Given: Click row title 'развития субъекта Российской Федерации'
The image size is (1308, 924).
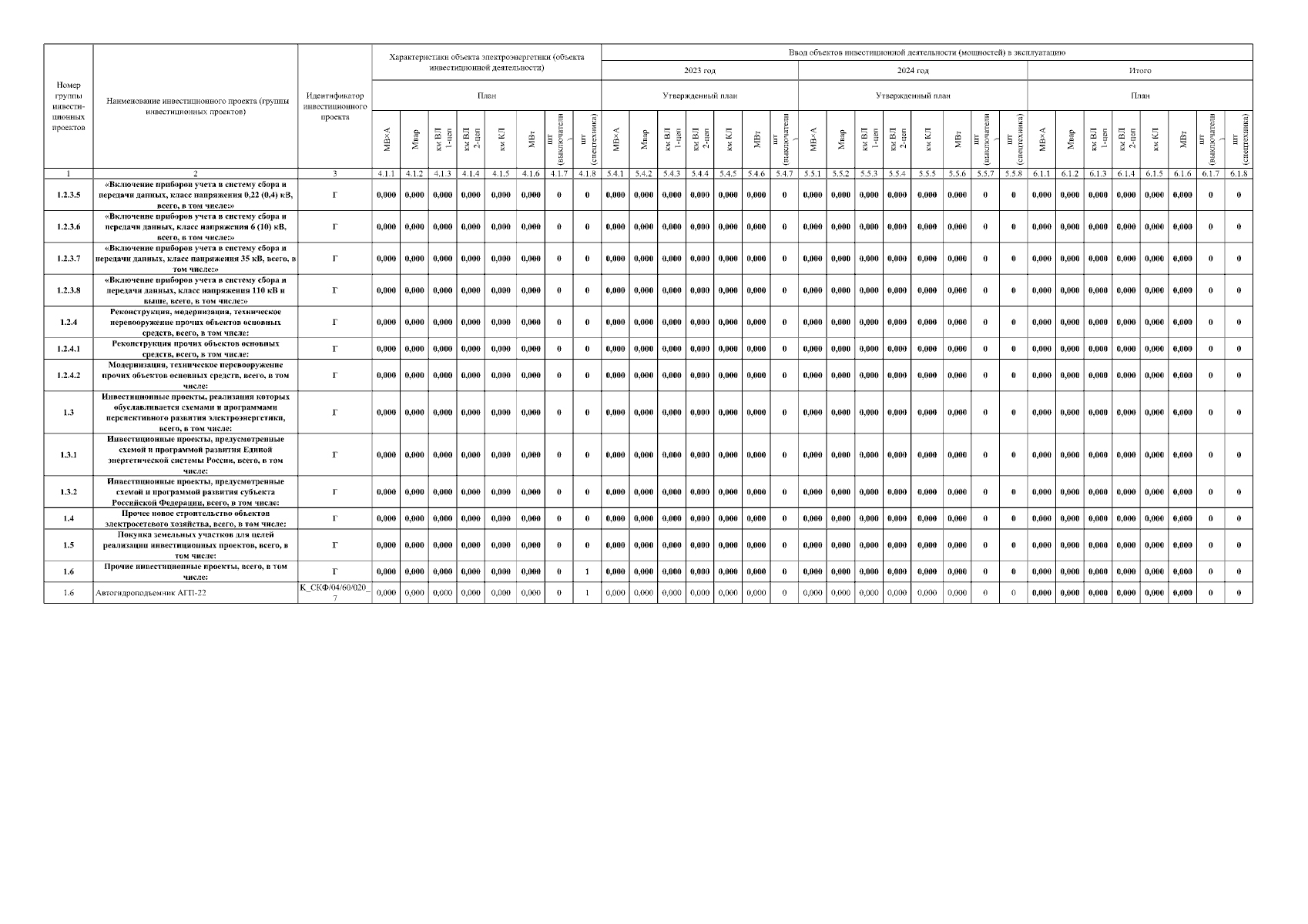Looking at the screenshot, I should [x=196, y=491].
